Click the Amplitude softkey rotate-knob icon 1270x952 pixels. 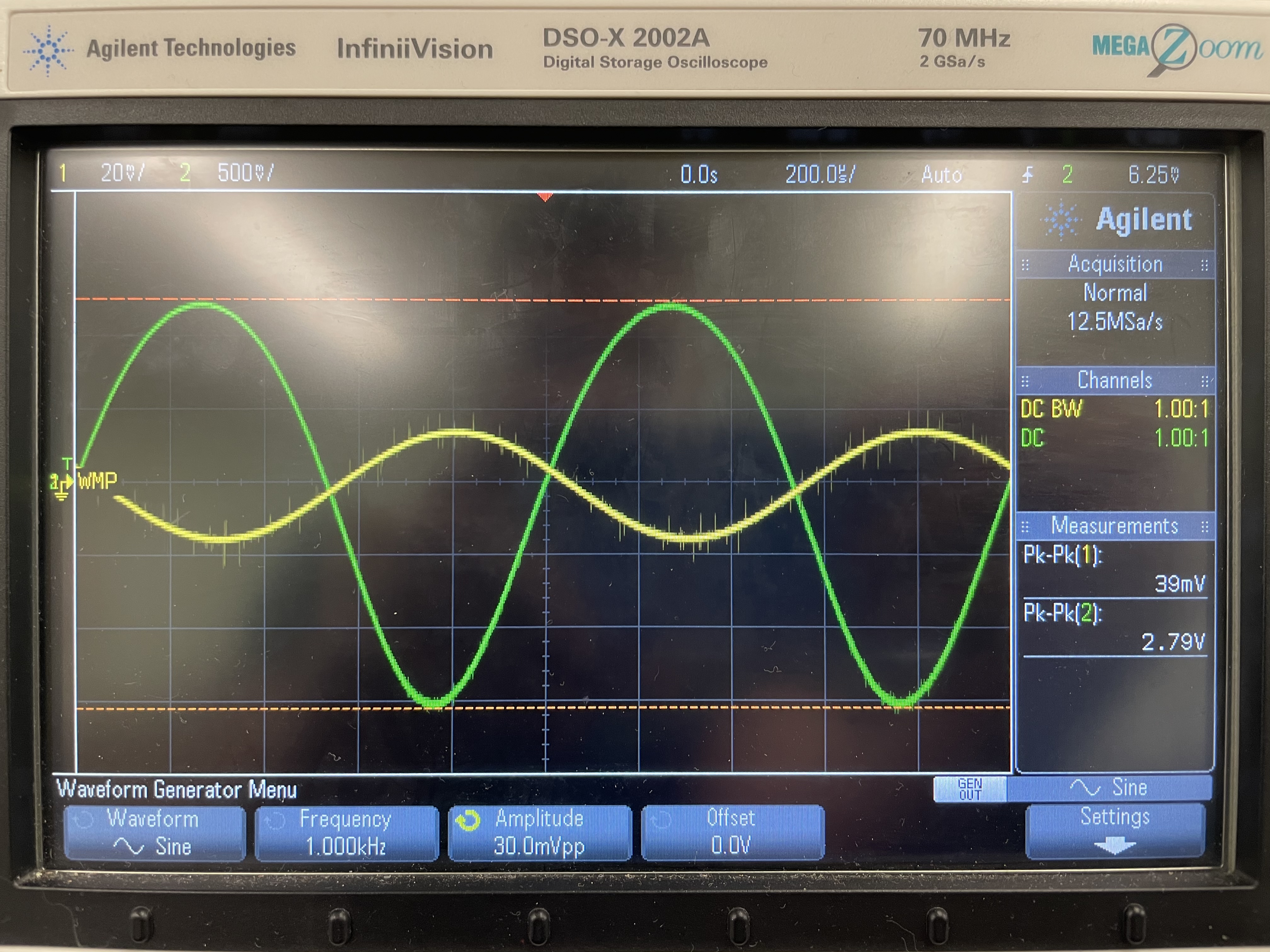[468, 821]
